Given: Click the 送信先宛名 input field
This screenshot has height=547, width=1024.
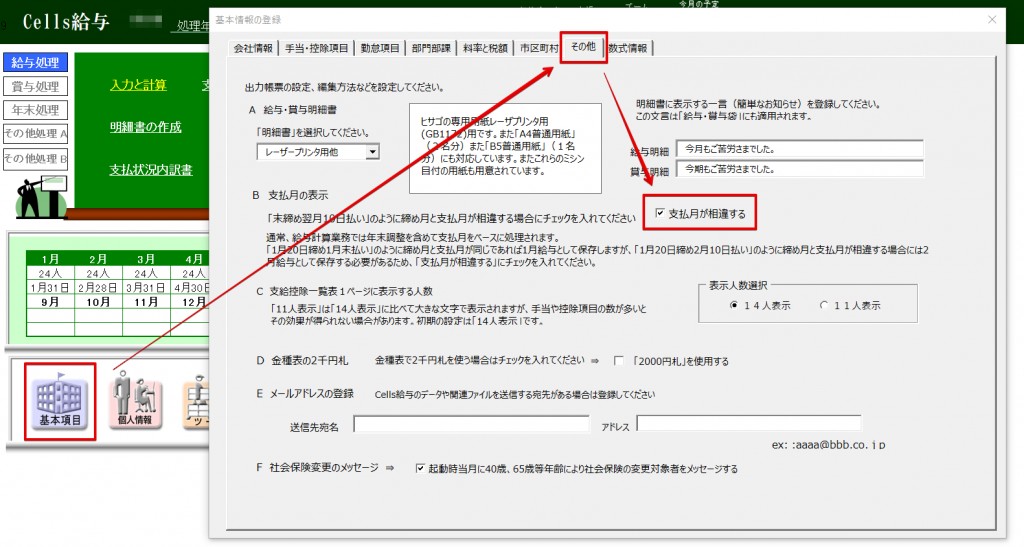Looking at the screenshot, I should pyautogui.click(x=471, y=425).
